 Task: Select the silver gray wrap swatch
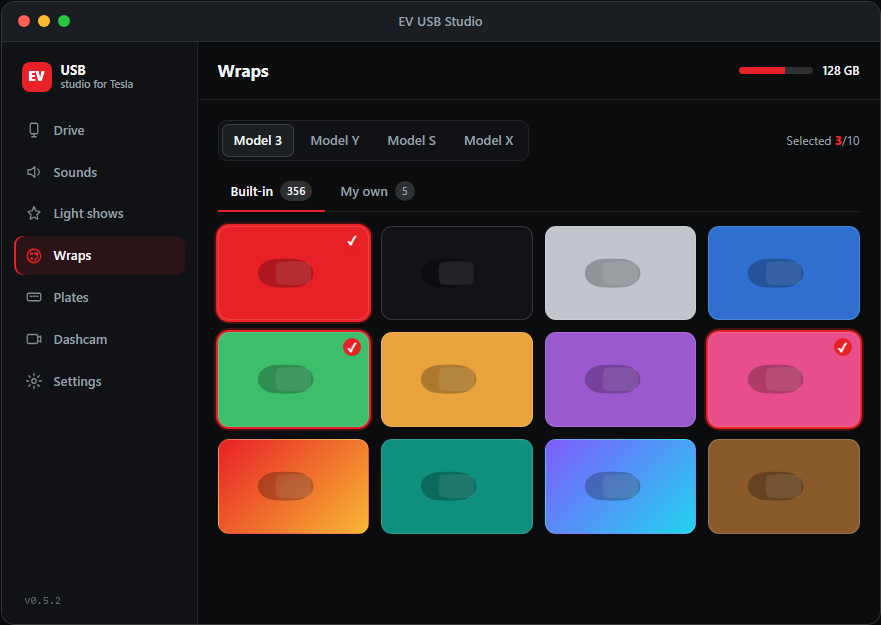click(x=620, y=273)
